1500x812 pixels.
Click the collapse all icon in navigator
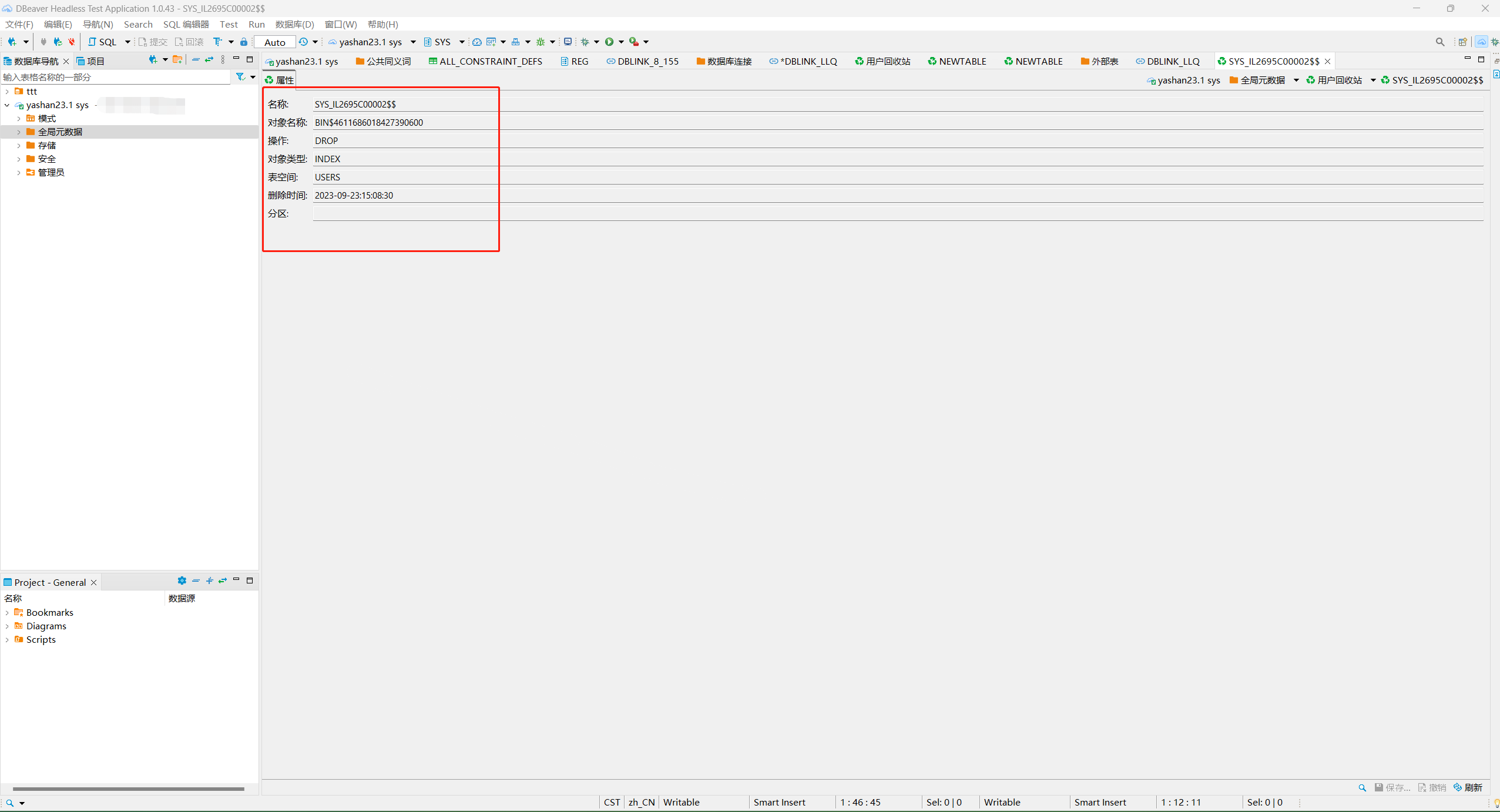[x=196, y=59]
